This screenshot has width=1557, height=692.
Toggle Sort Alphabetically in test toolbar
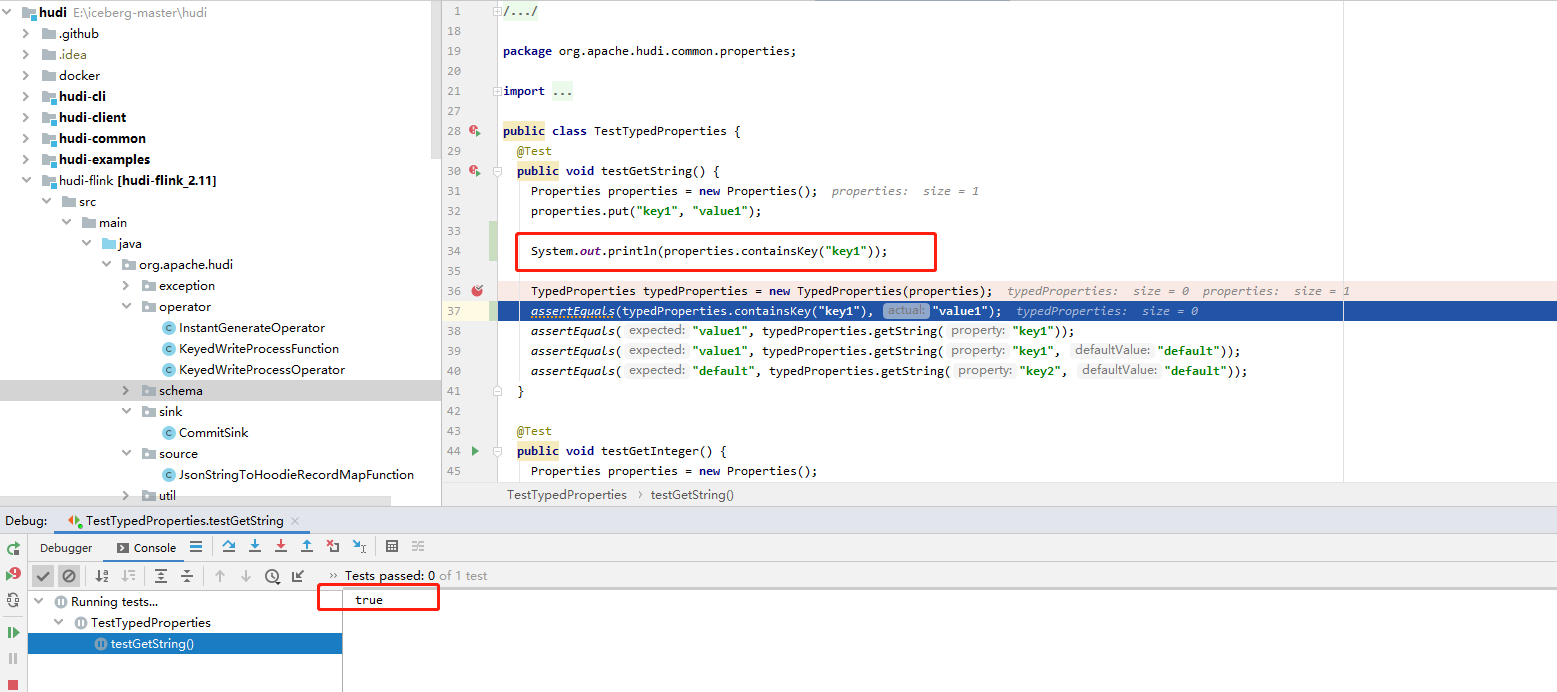102,576
